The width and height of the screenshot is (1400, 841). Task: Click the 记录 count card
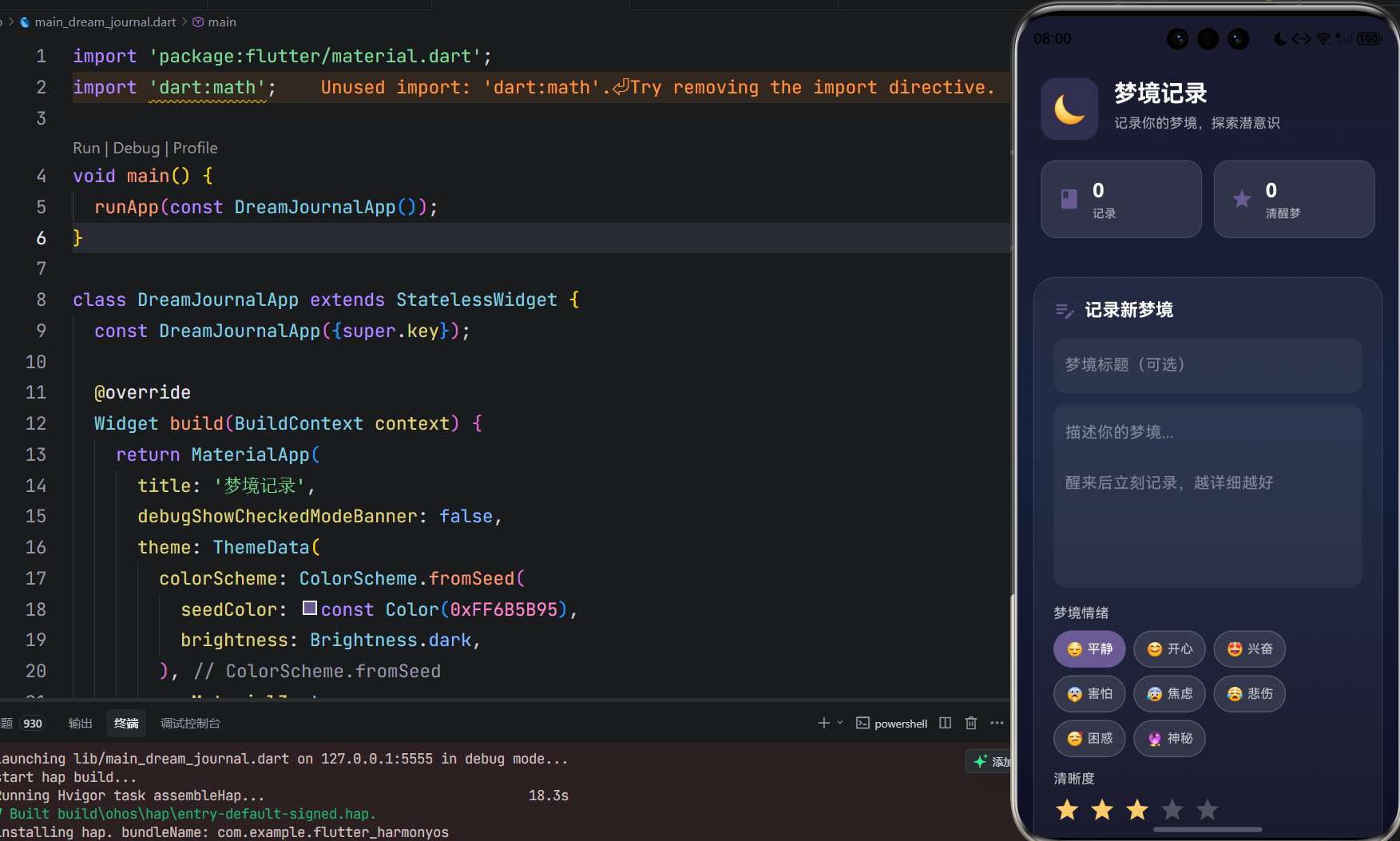pyautogui.click(x=1121, y=199)
